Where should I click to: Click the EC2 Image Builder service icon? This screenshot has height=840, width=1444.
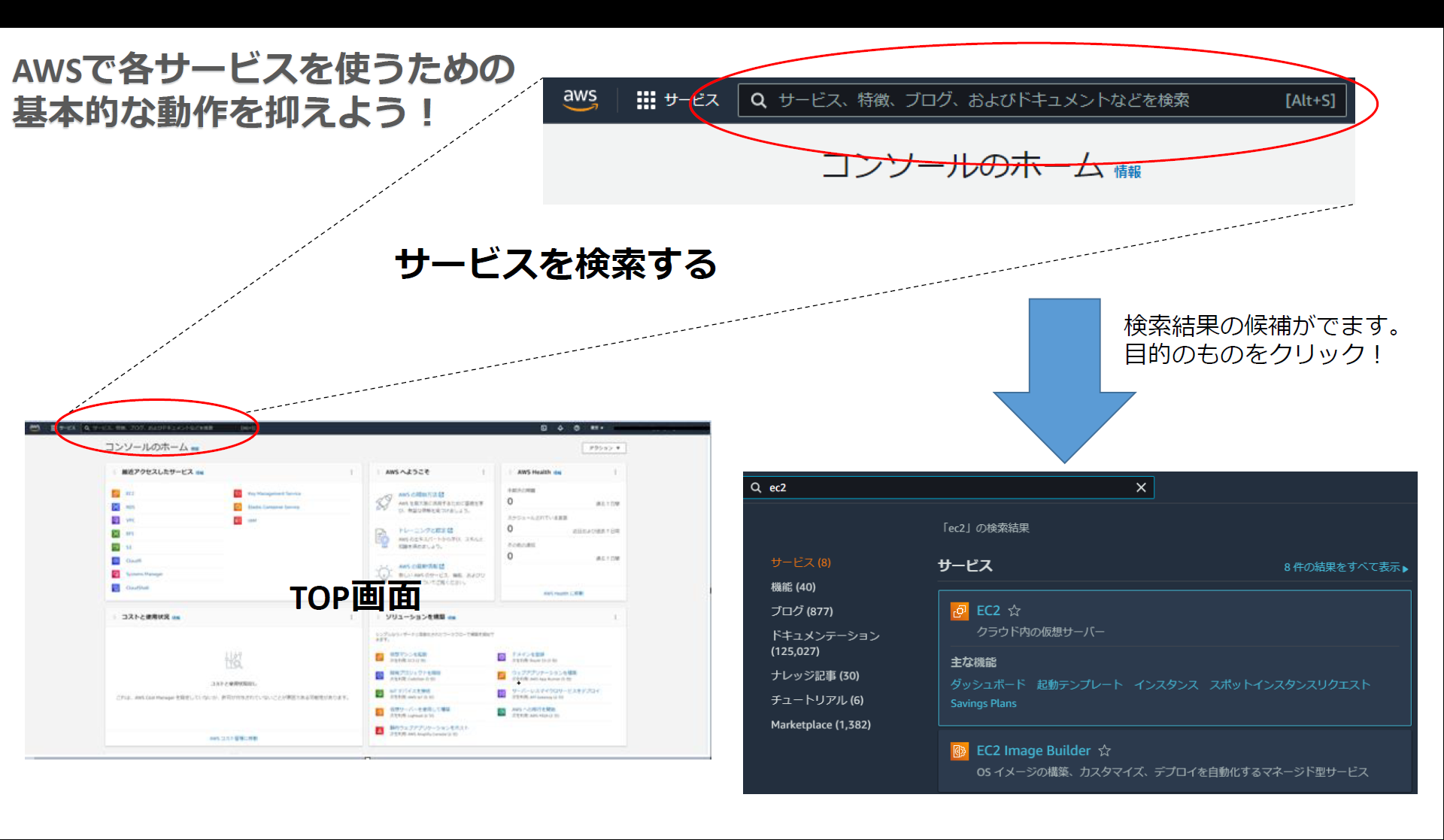pos(959,751)
